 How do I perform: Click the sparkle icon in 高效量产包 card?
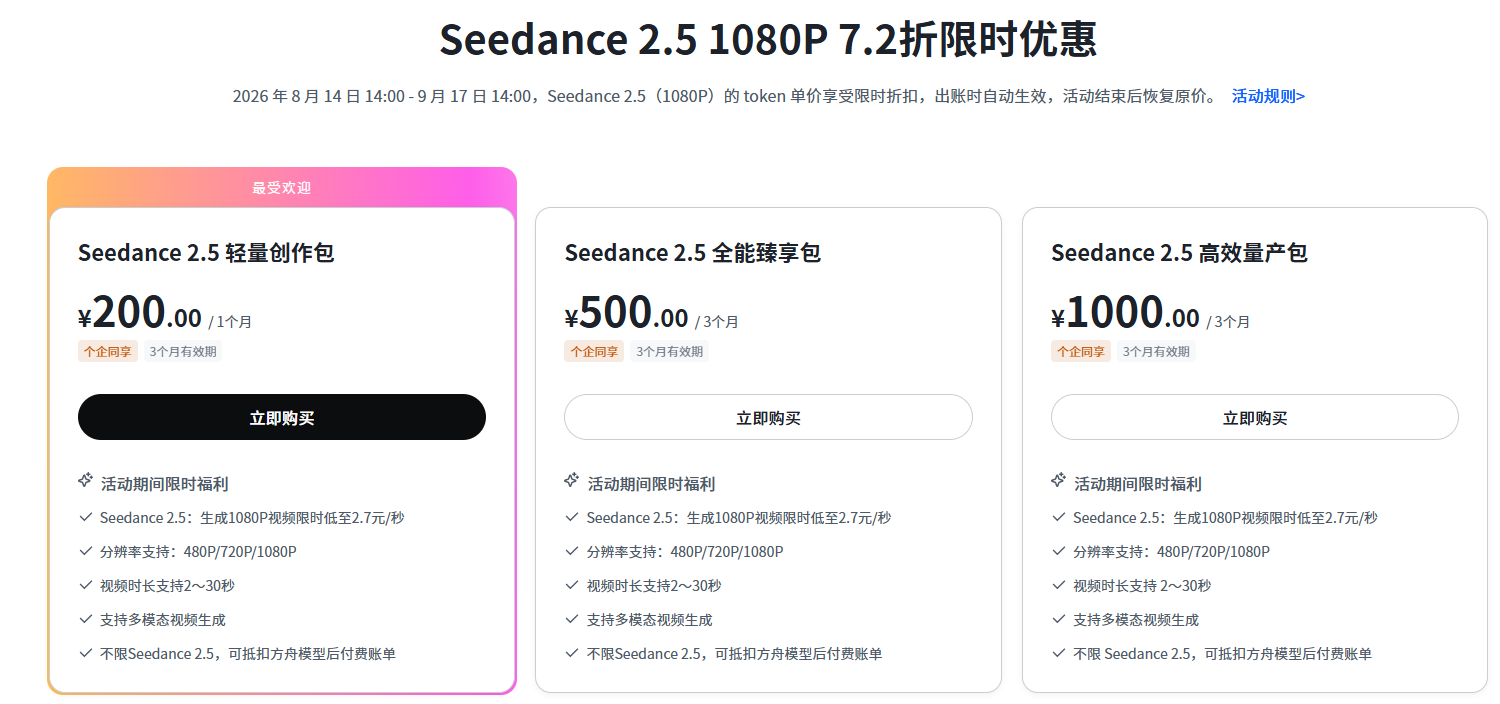[x=1058, y=481]
